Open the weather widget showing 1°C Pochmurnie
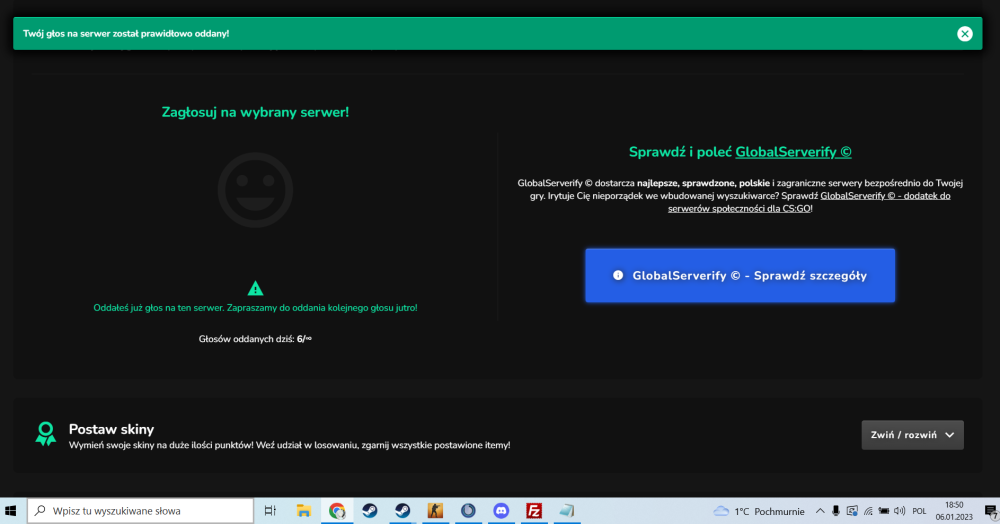 pyautogui.click(x=759, y=511)
